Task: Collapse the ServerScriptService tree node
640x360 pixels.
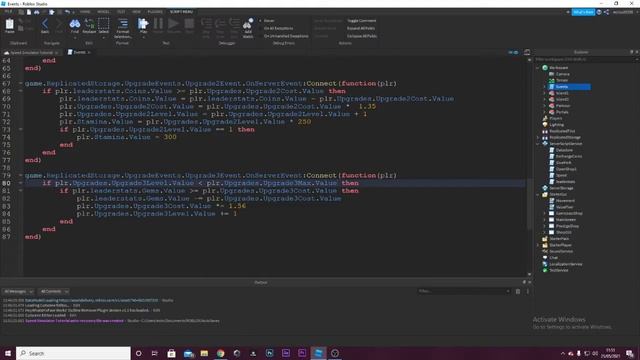Action: click(538, 144)
